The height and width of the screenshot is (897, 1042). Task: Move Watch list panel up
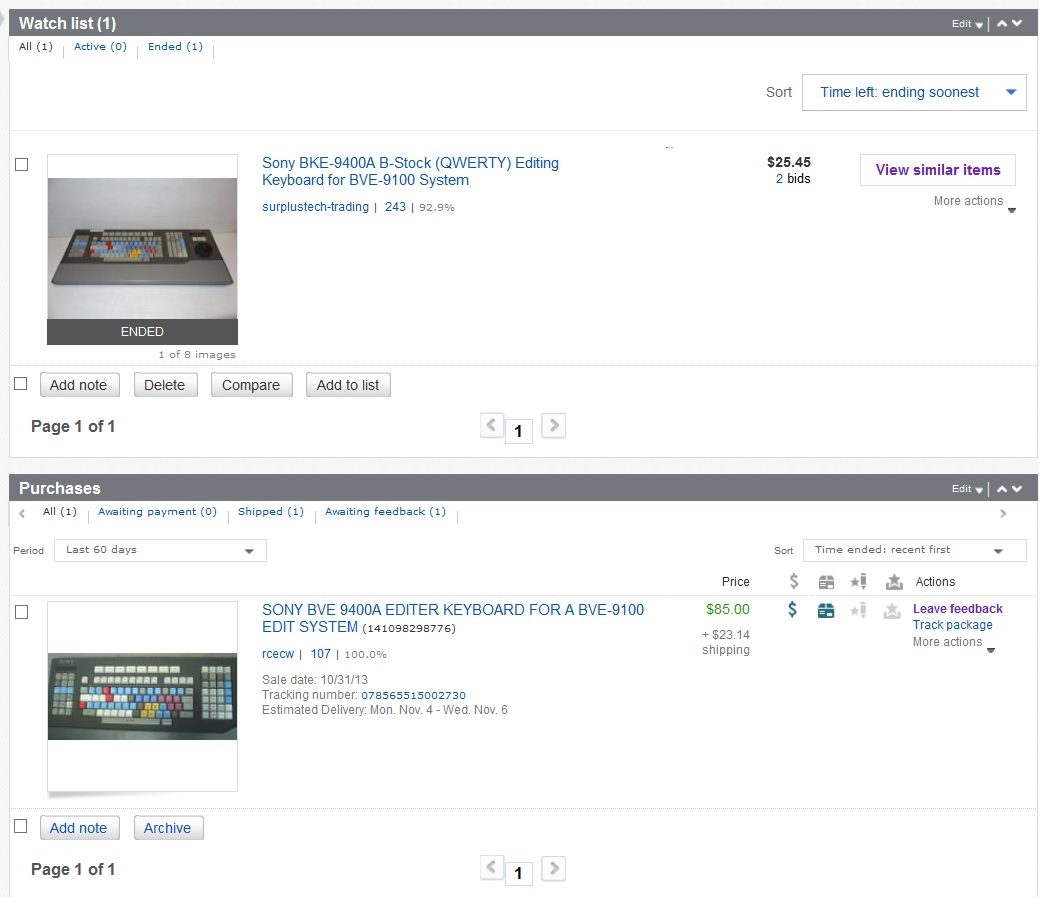coord(1002,23)
